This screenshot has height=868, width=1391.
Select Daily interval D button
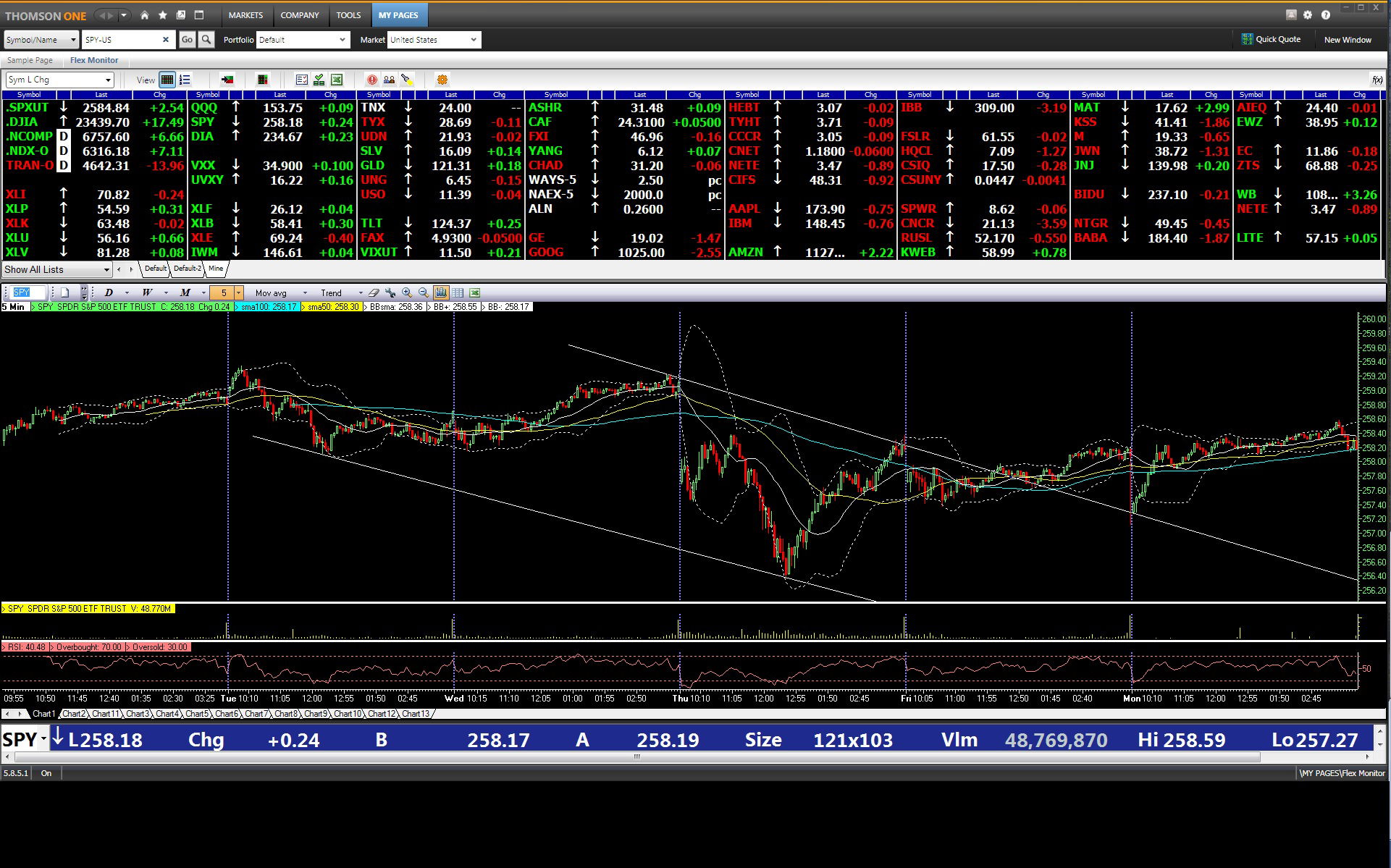click(x=109, y=292)
